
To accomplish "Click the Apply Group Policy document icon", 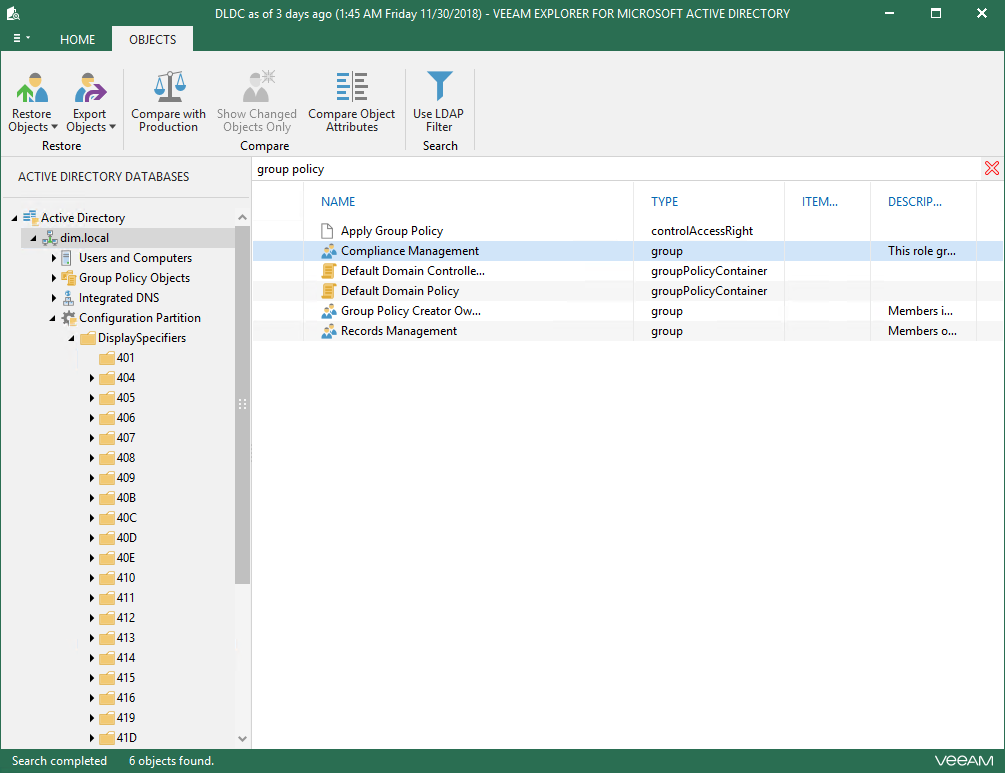I will 327,231.
